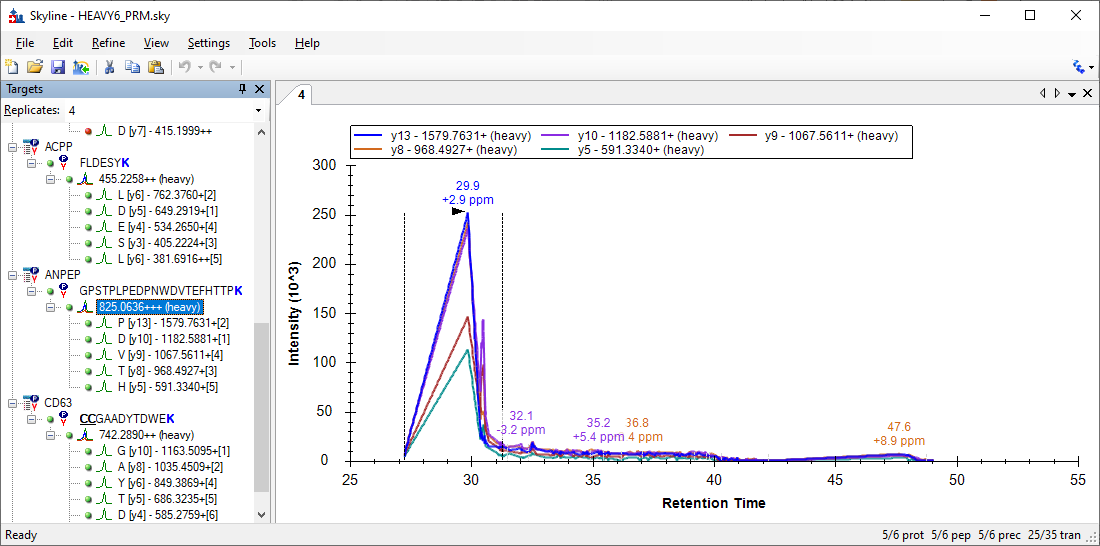Click the Copy icon in the toolbar
Viewport: 1100px width, 546px height.
point(132,67)
